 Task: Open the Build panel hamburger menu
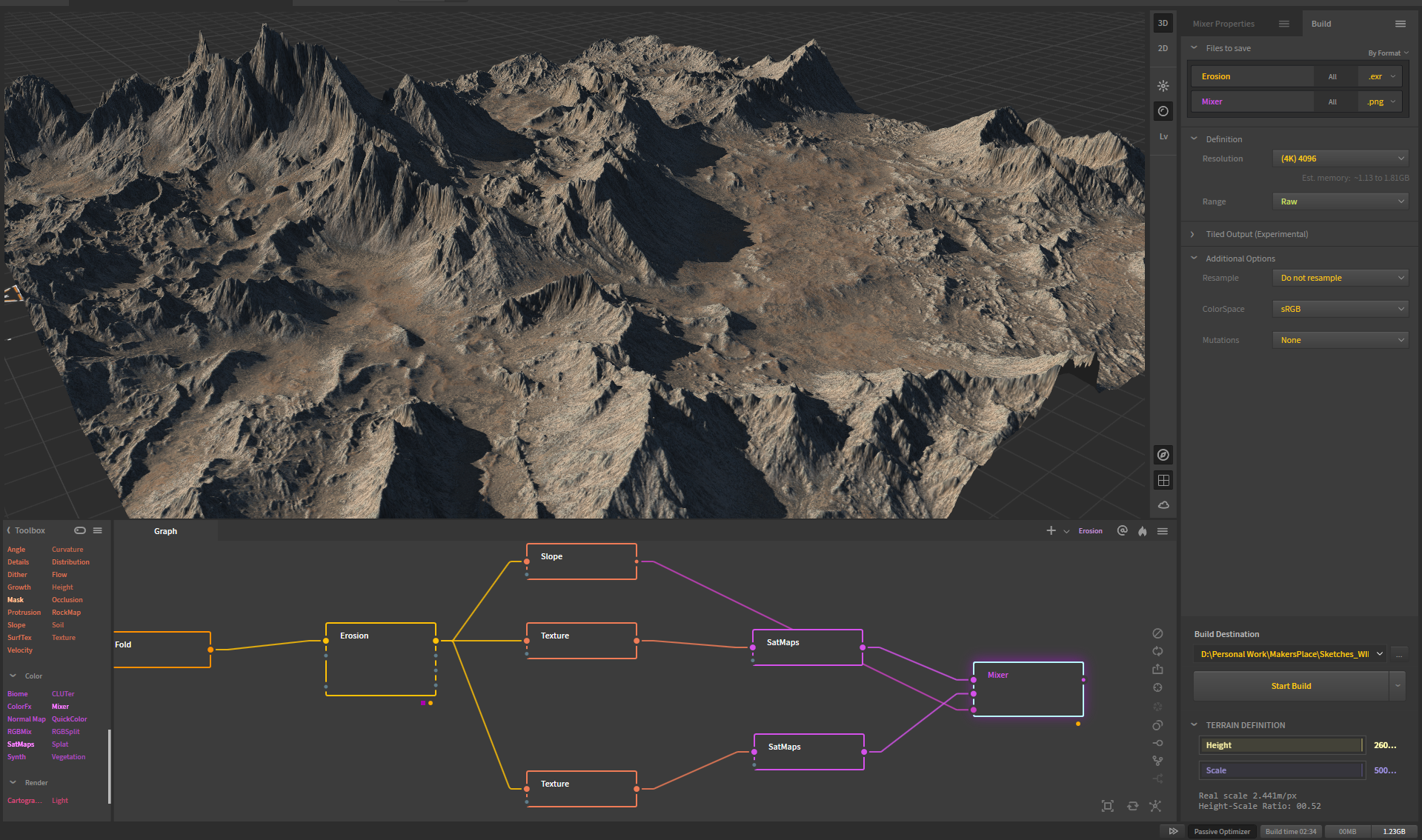pyautogui.click(x=1400, y=24)
